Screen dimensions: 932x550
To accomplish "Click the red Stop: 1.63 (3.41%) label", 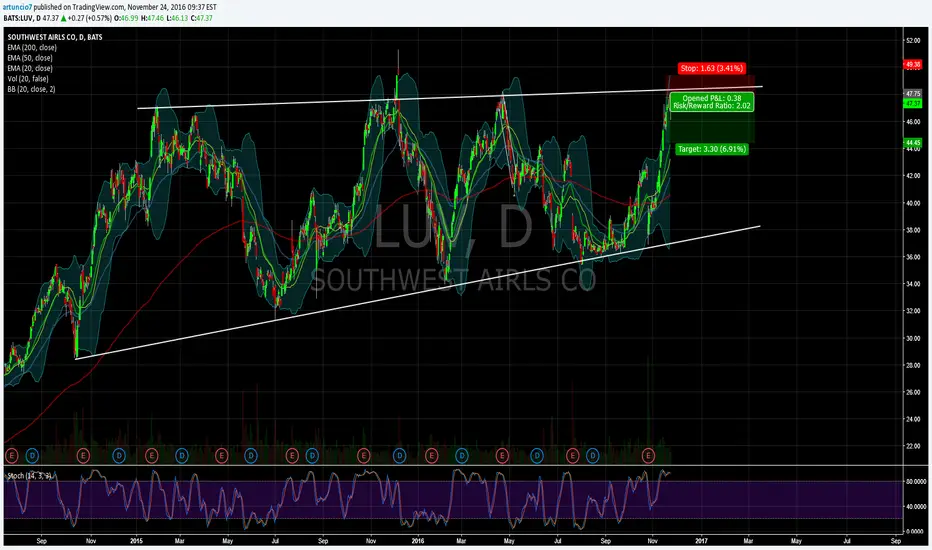I will tap(711, 68).
